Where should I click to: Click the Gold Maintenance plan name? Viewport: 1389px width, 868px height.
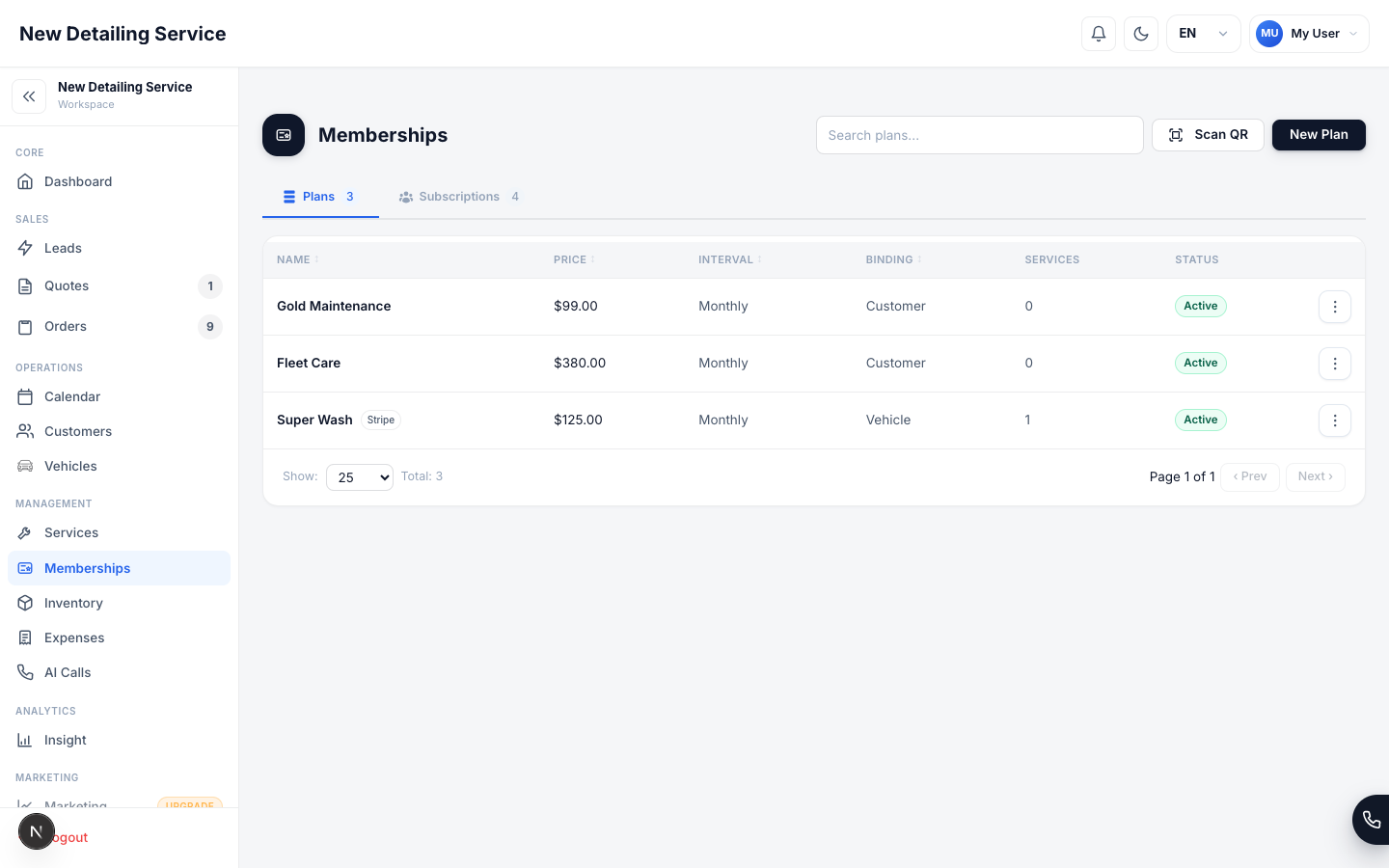334,306
